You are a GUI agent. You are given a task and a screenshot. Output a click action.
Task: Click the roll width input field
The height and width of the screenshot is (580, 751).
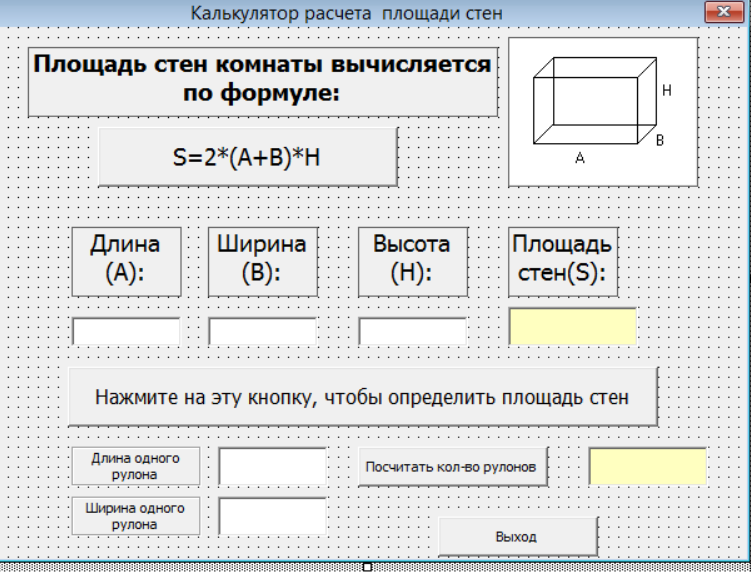click(273, 516)
